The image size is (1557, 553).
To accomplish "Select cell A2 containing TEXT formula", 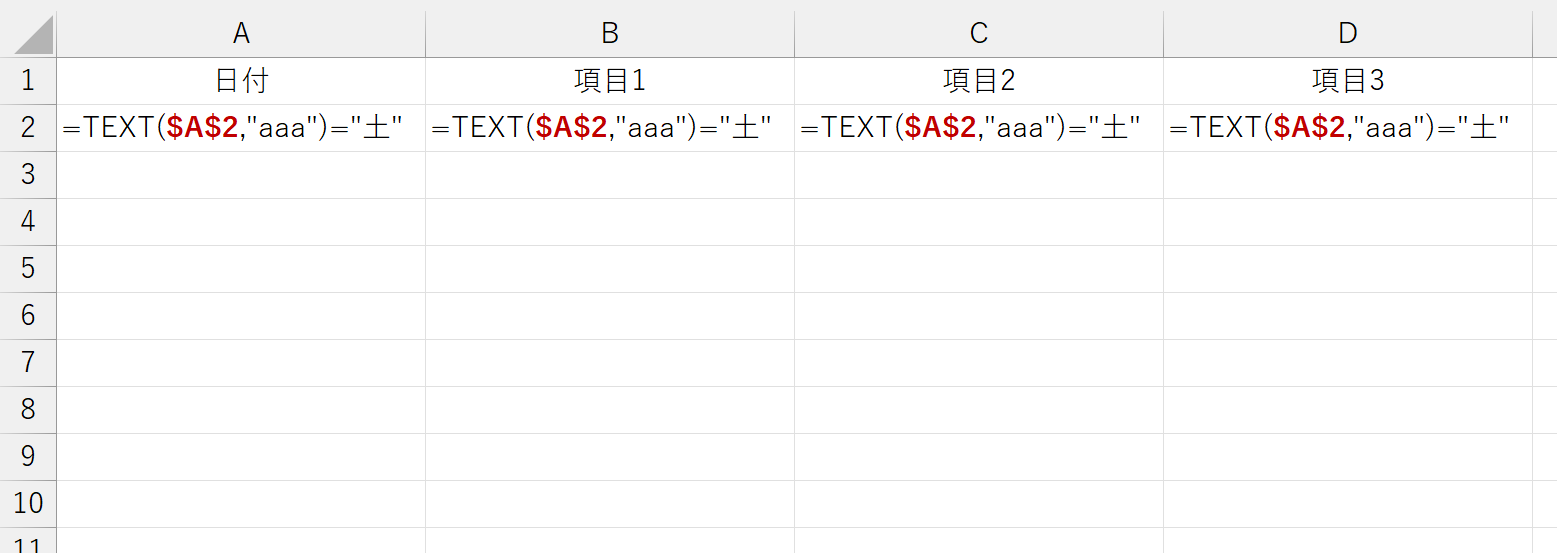I will tap(241, 128).
